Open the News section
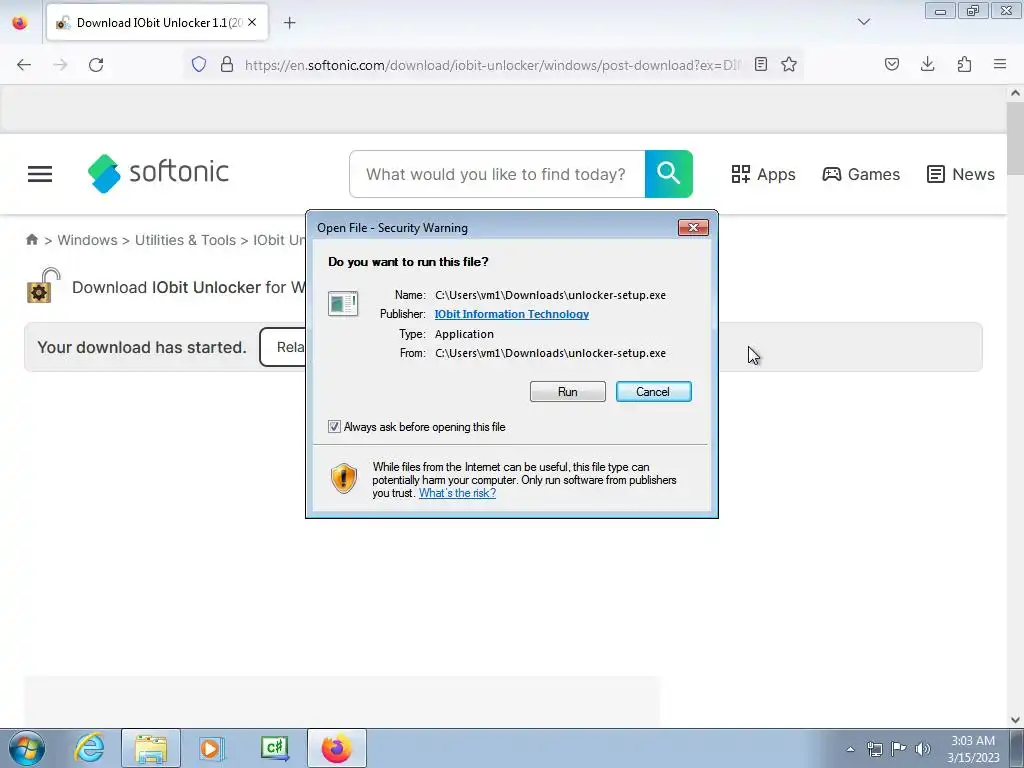 (961, 174)
